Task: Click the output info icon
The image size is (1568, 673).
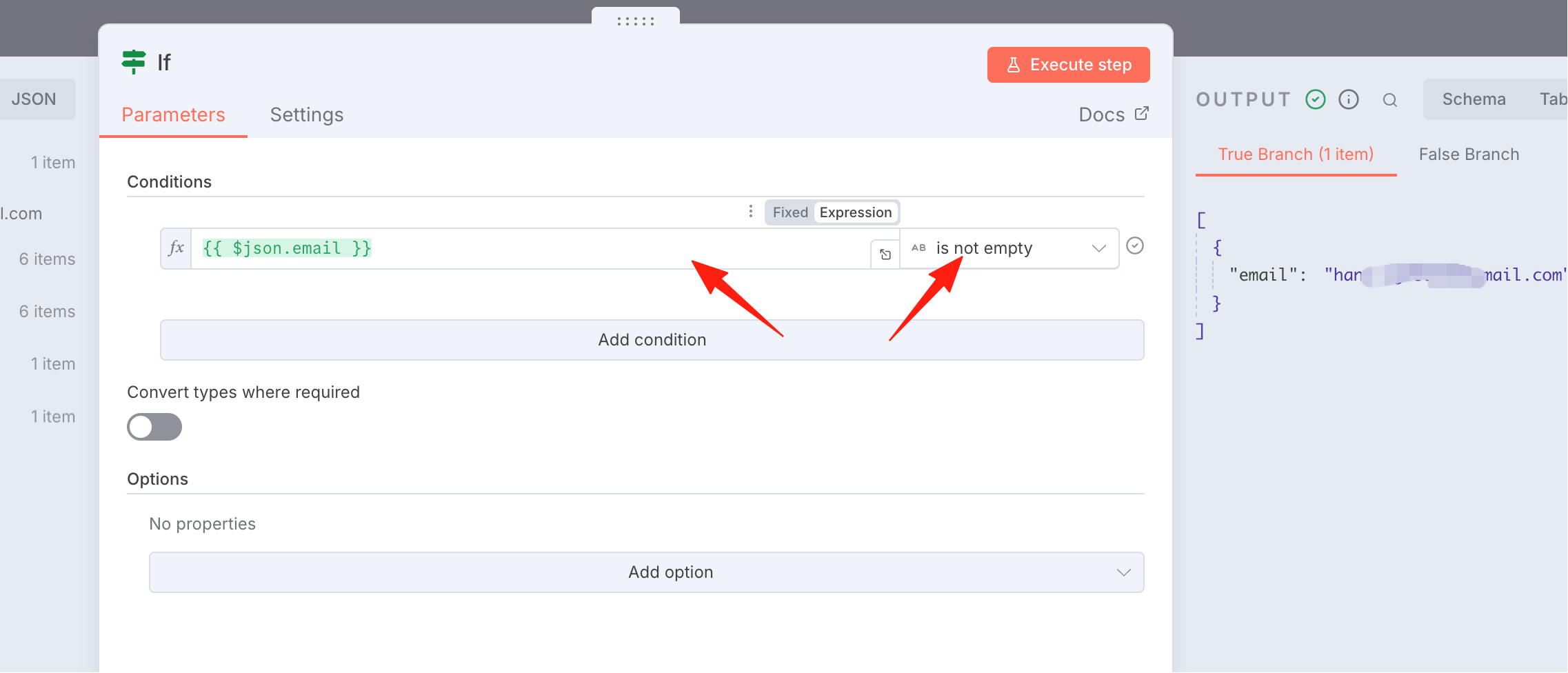Action: click(x=1349, y=99)
